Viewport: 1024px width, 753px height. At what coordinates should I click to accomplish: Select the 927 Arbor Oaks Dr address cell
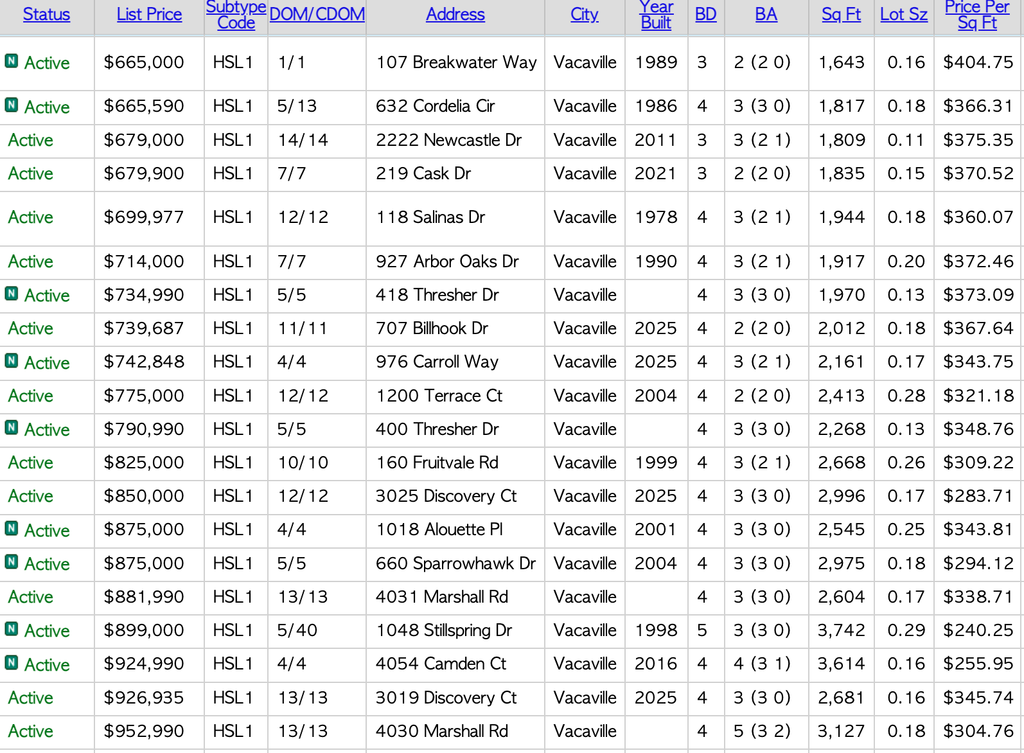pos(447,262)
